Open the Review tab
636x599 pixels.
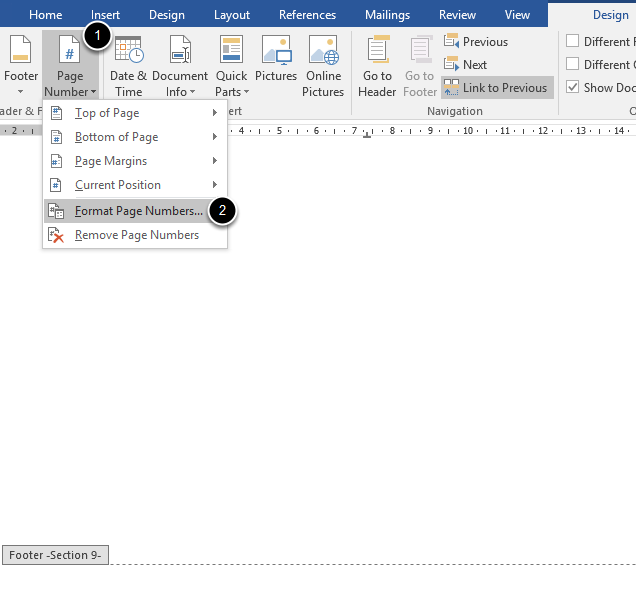[457, 15]
